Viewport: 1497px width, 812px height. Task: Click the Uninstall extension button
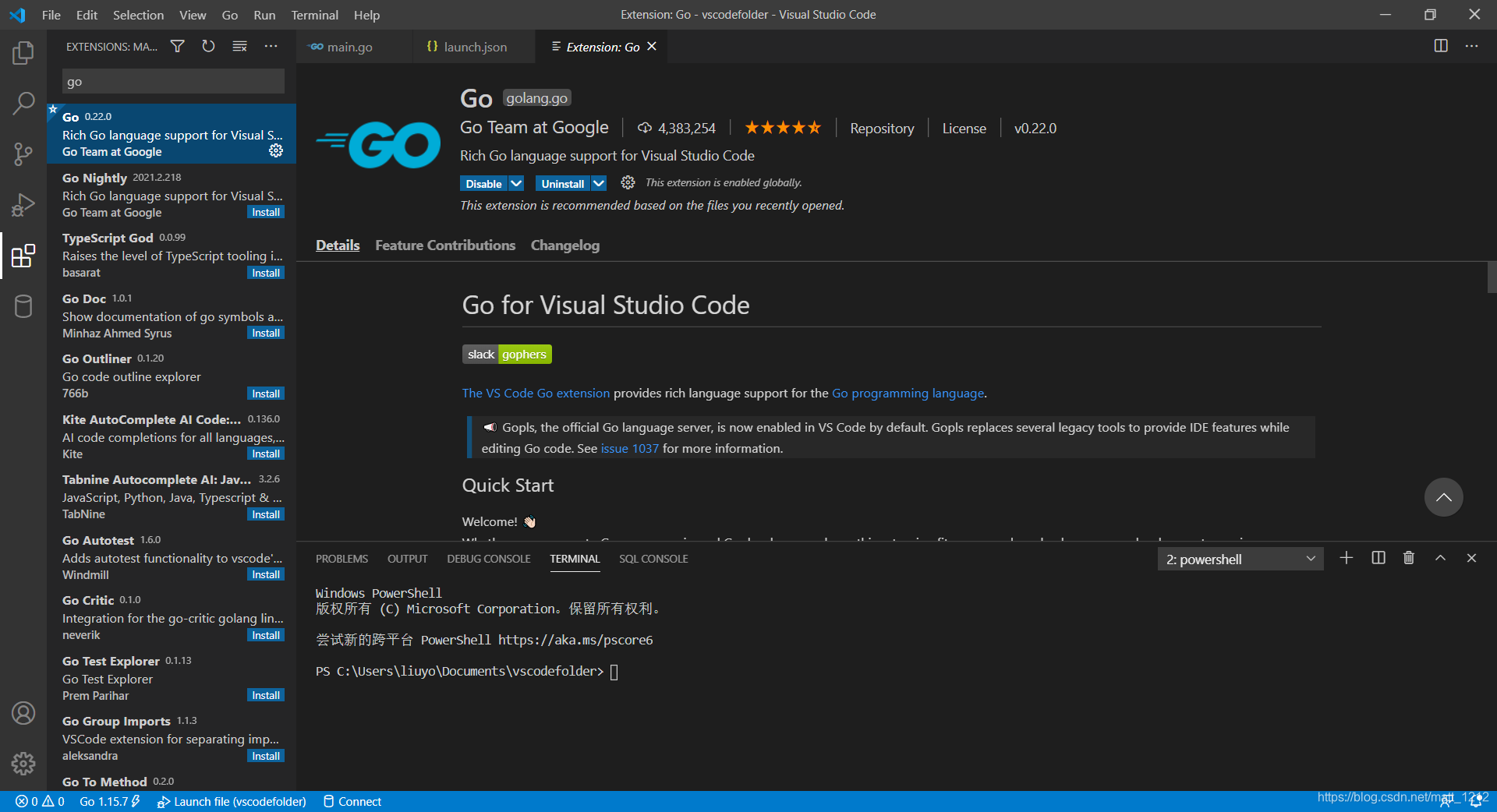562,184
